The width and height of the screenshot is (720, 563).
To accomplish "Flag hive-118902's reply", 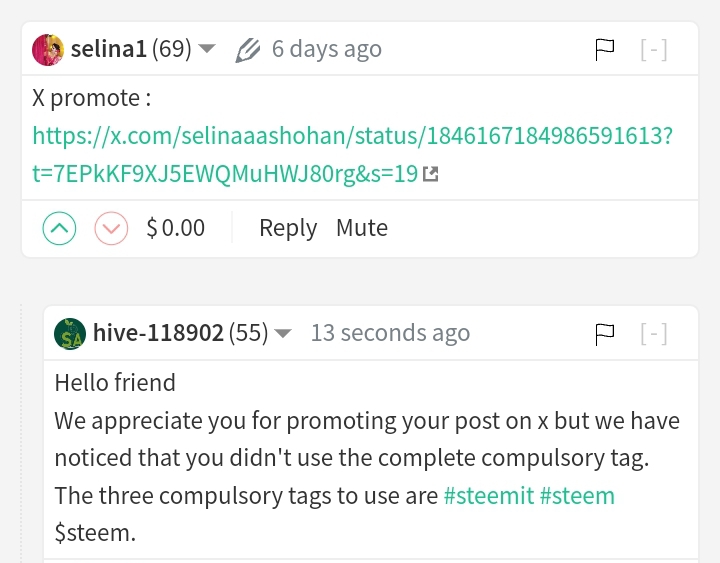I will pos(604,334).
